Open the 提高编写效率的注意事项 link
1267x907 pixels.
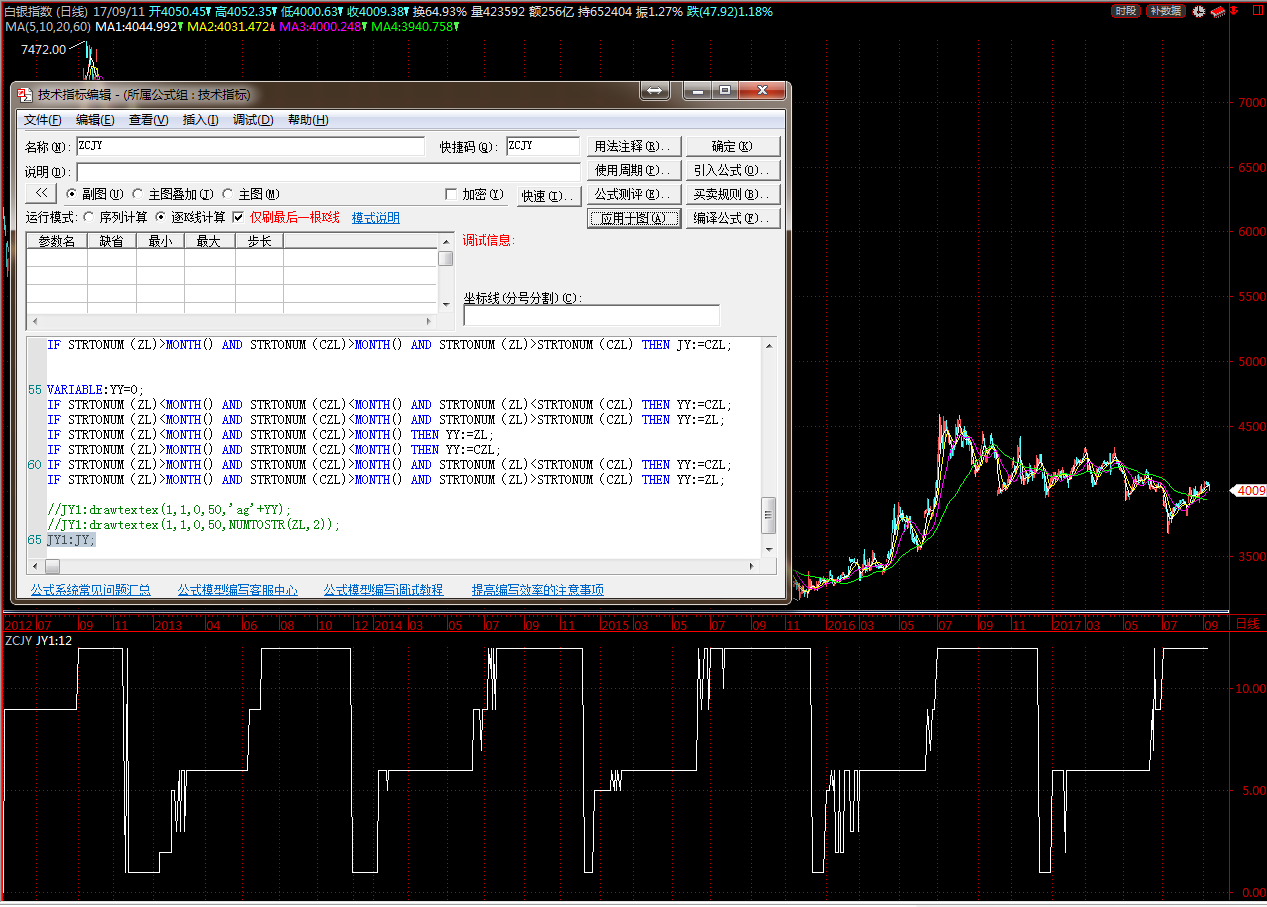click(x=538, y=590)
